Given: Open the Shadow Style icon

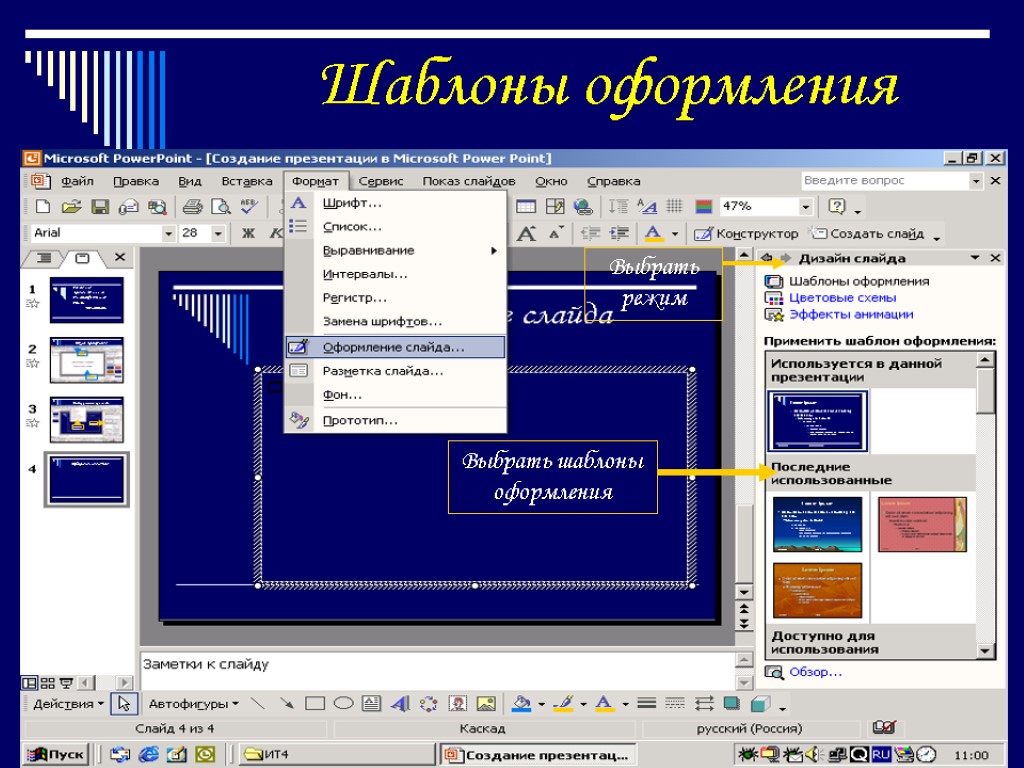Looking at the screenshot, I should tap(731, 703).
